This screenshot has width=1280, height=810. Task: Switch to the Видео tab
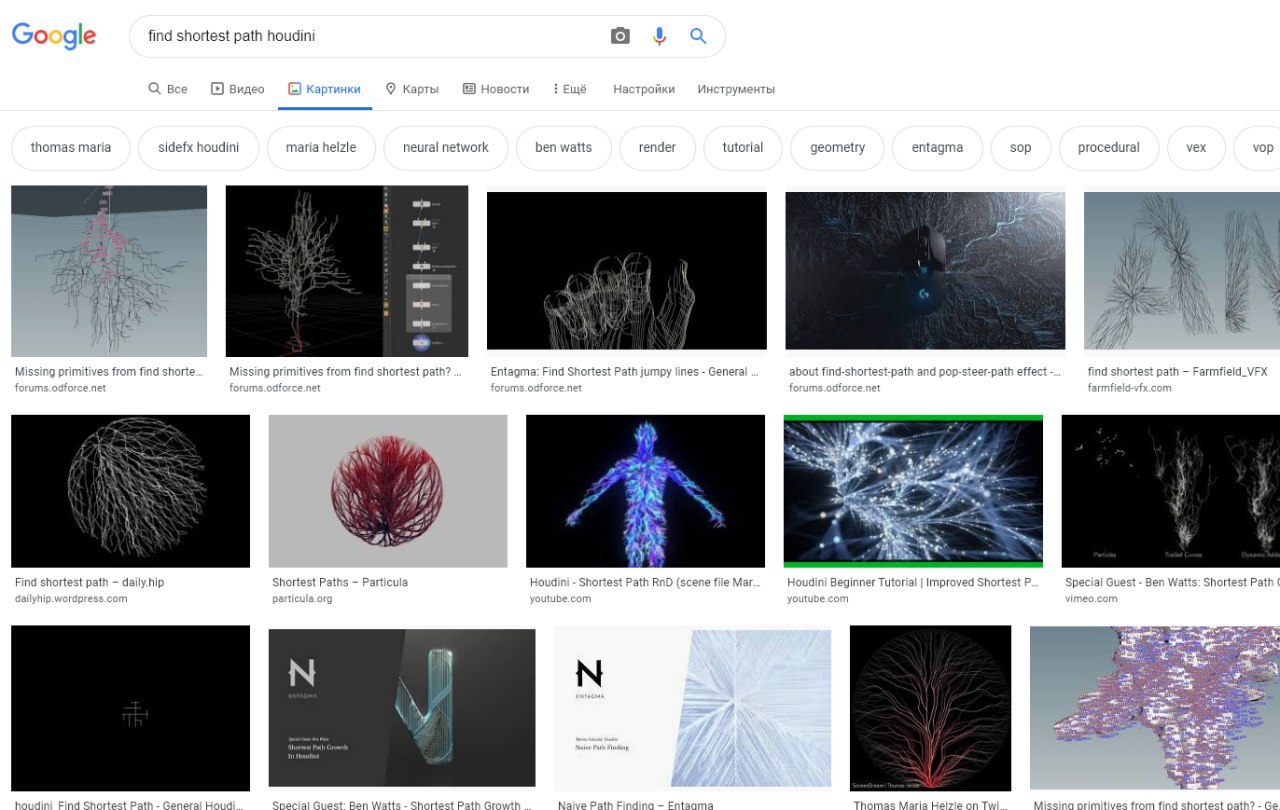pyautogui.click(x=238, y=89)
